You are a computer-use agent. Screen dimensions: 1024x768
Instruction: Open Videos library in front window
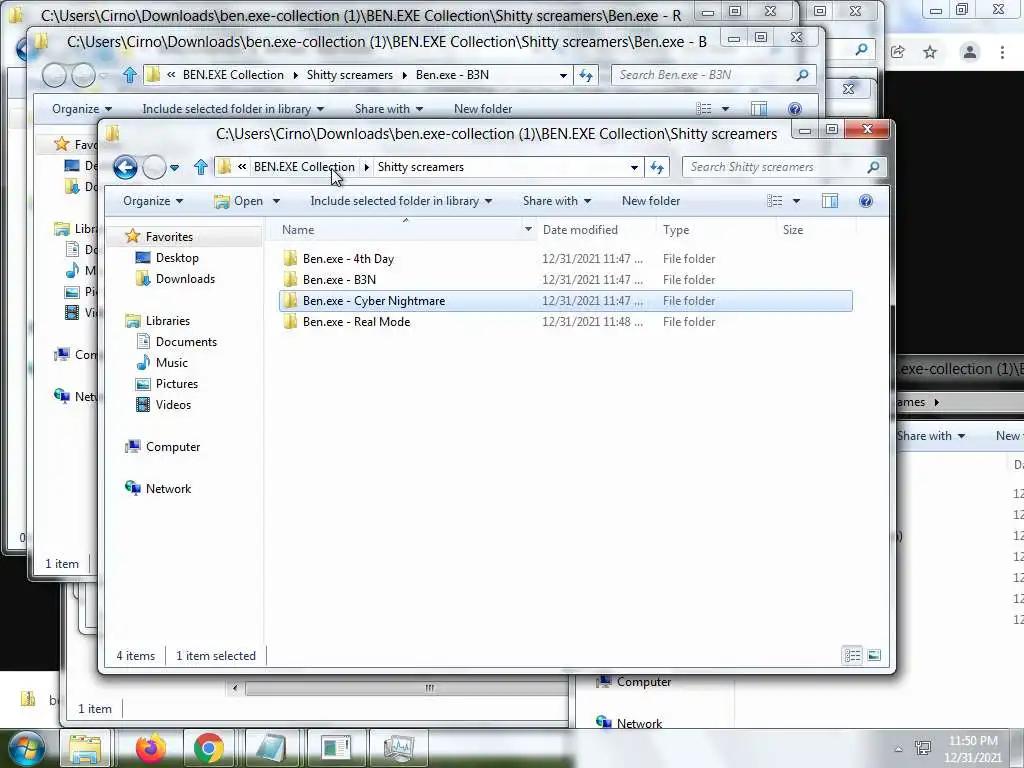173,404
